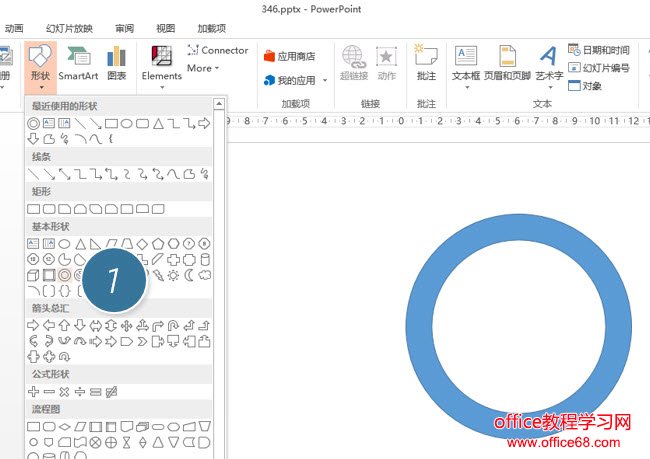Insert a chart using 图表 icon
Screen dimensions: 650x459
(117, 62)
